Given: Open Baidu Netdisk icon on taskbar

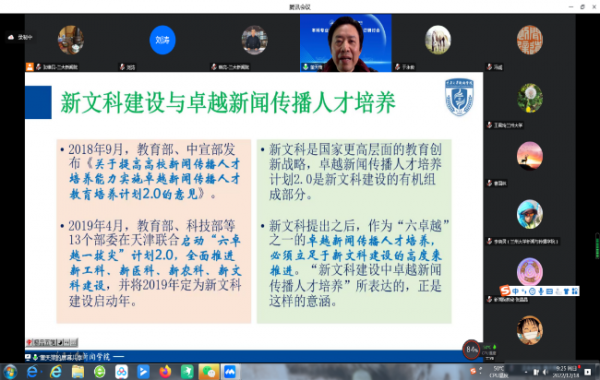Looking at the screenshot, I should (122, 372).
